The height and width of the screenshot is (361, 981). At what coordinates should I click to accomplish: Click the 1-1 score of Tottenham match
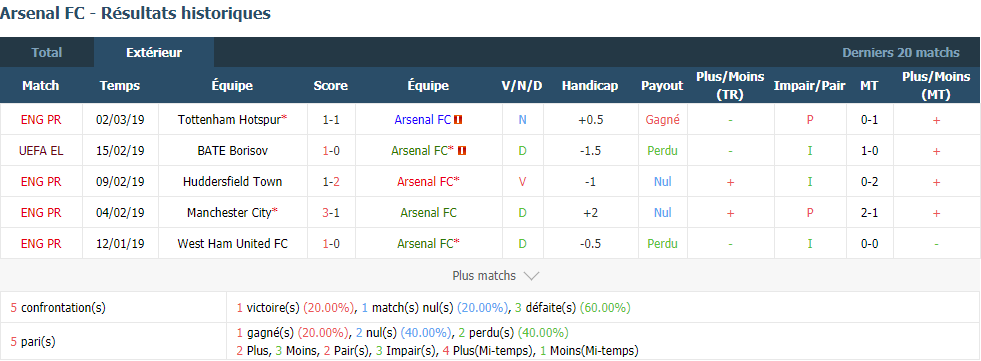(x=331, y=119)
